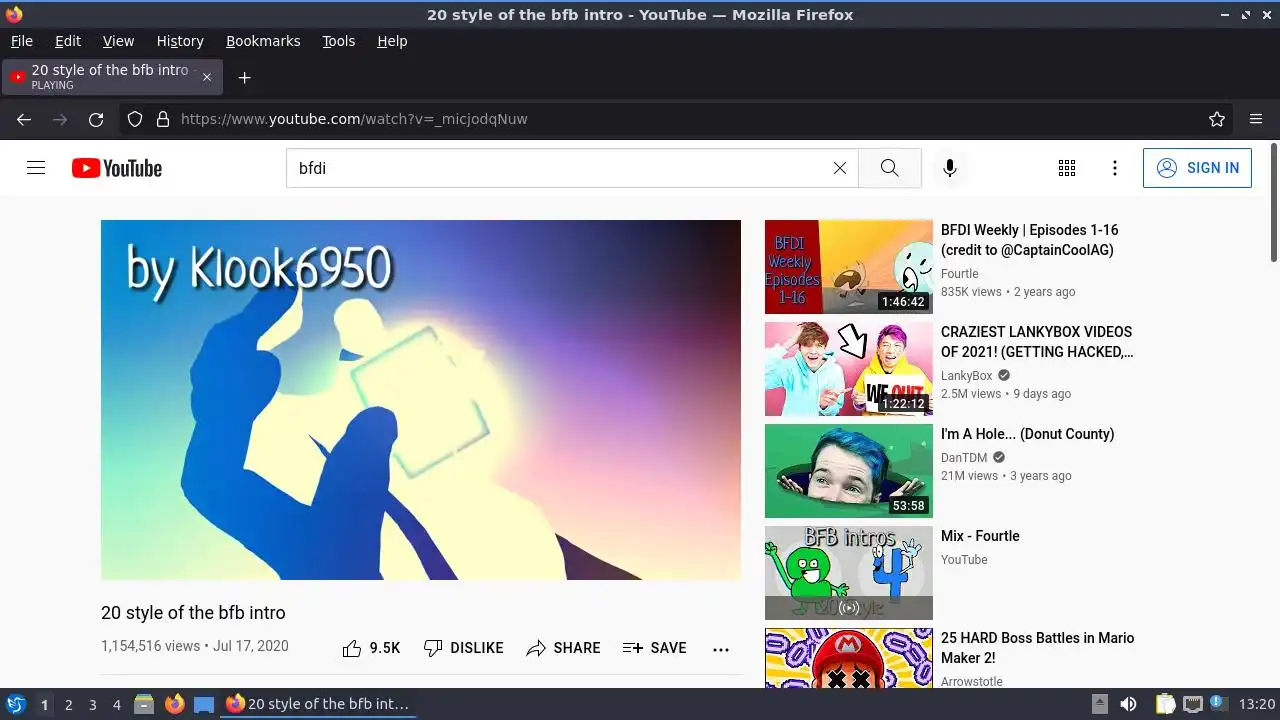Open system start menu in taskbar

[16, 704]
